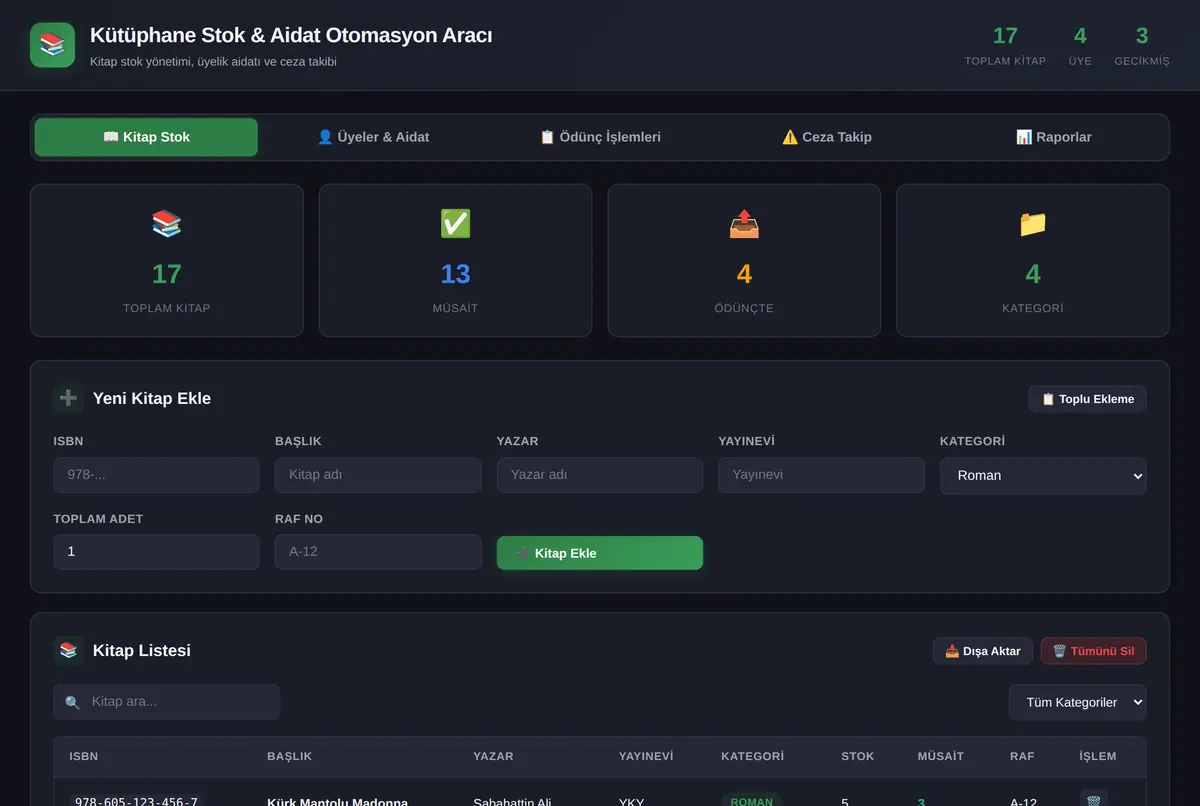This screenshot has height=806, width=1200.
Task: Select the Raporlar tab
Action: click(1054, 137)
